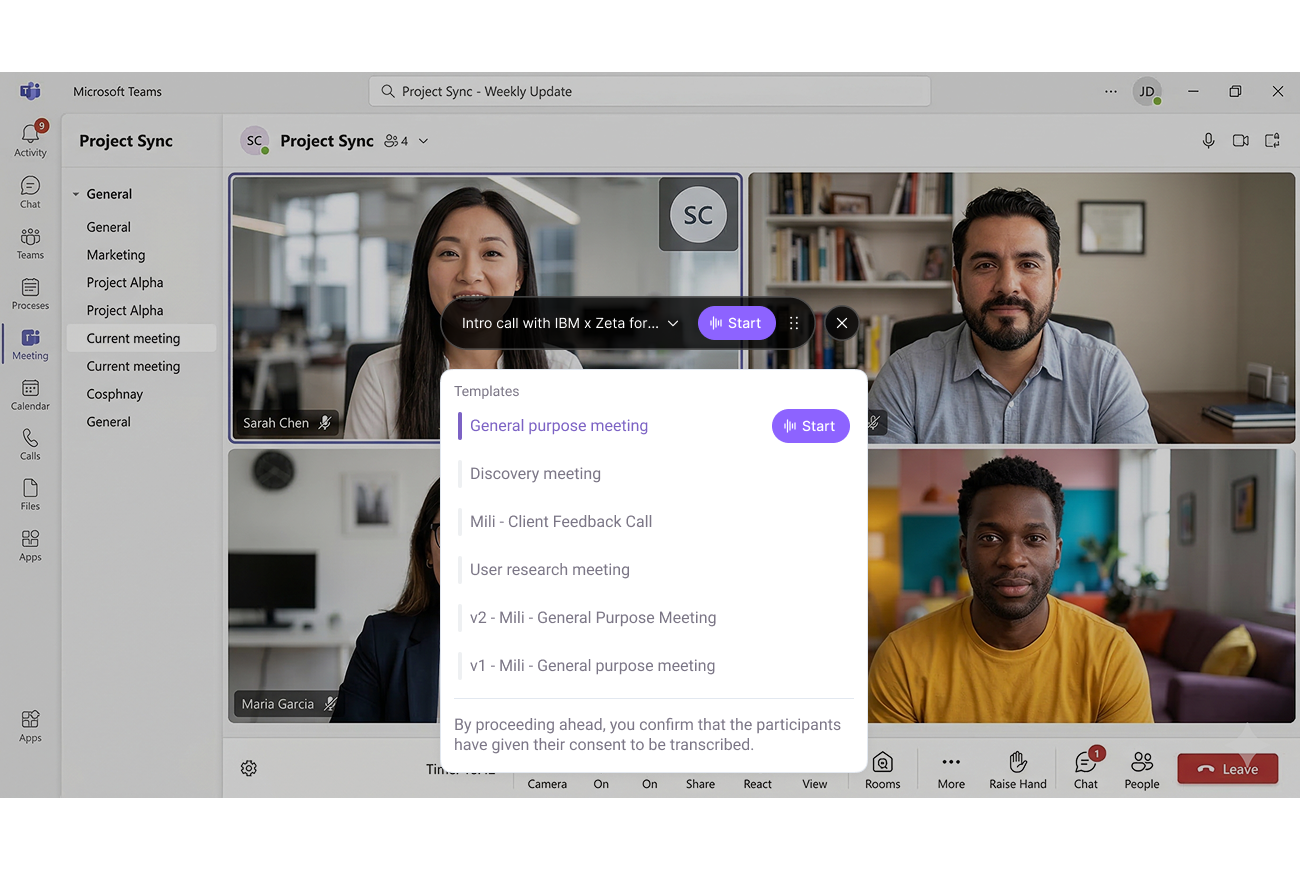Click Start beside General purpose meeting
Image resolution: width=1300 pixels, height=870 pixels.
(810, 426)
